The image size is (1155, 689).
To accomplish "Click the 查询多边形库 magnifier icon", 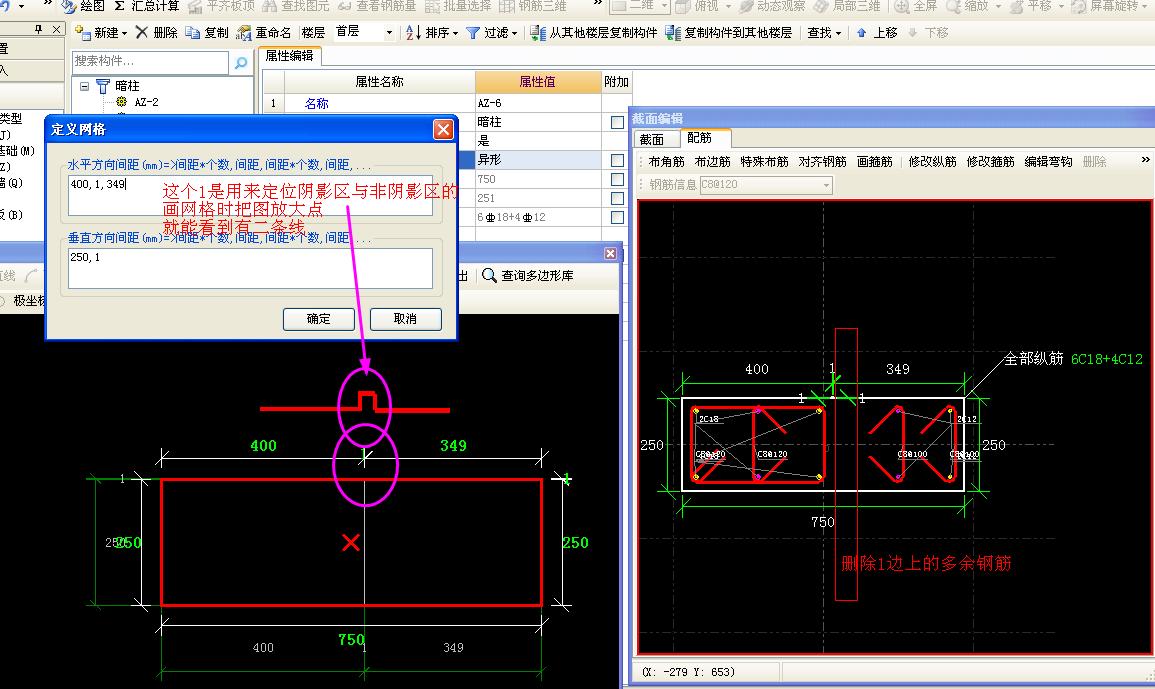I will point(489,276).
